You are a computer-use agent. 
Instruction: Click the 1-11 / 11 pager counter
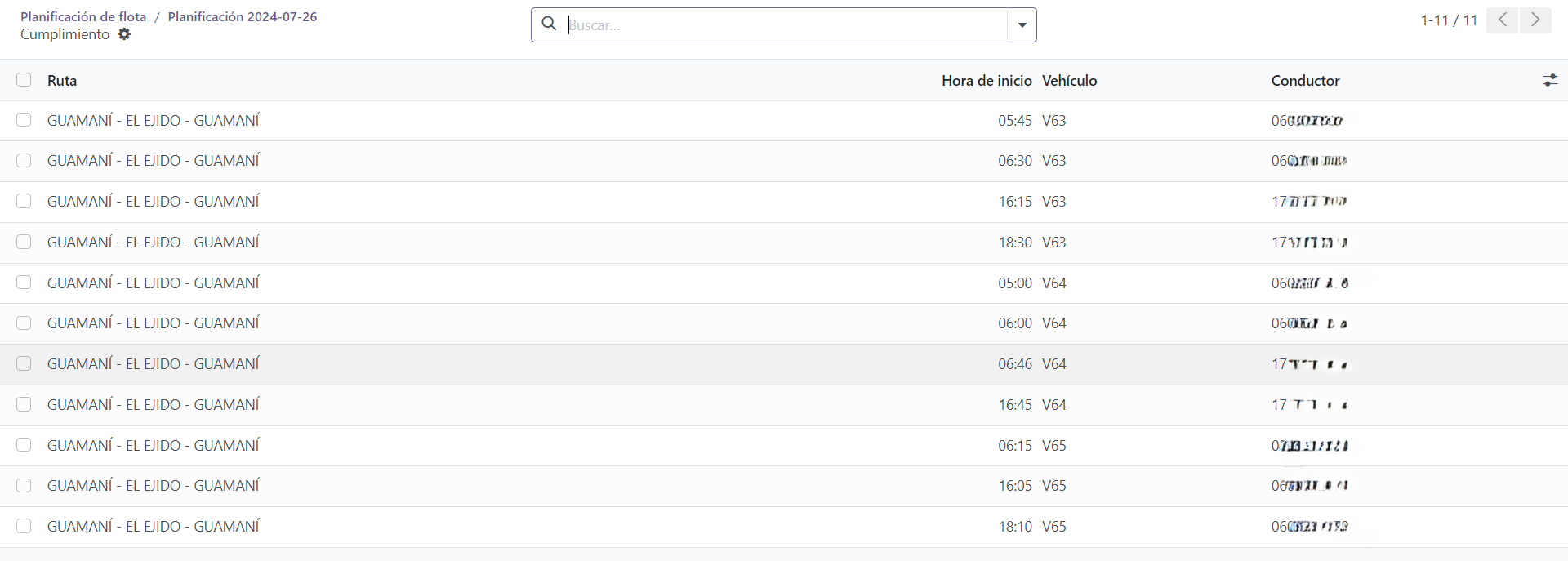click(x=1449, y=20)
